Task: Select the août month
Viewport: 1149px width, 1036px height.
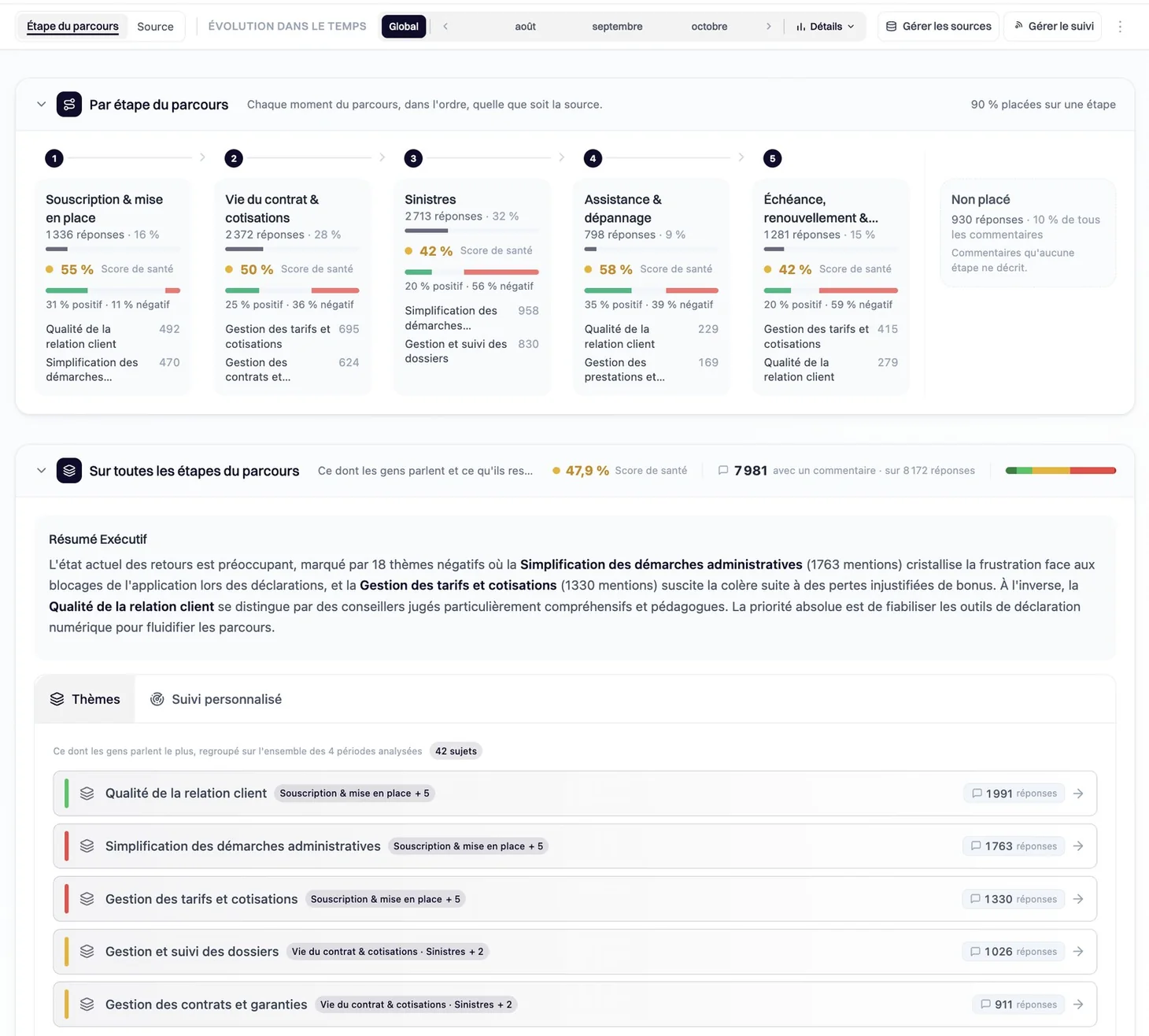Action: point(525,26)
